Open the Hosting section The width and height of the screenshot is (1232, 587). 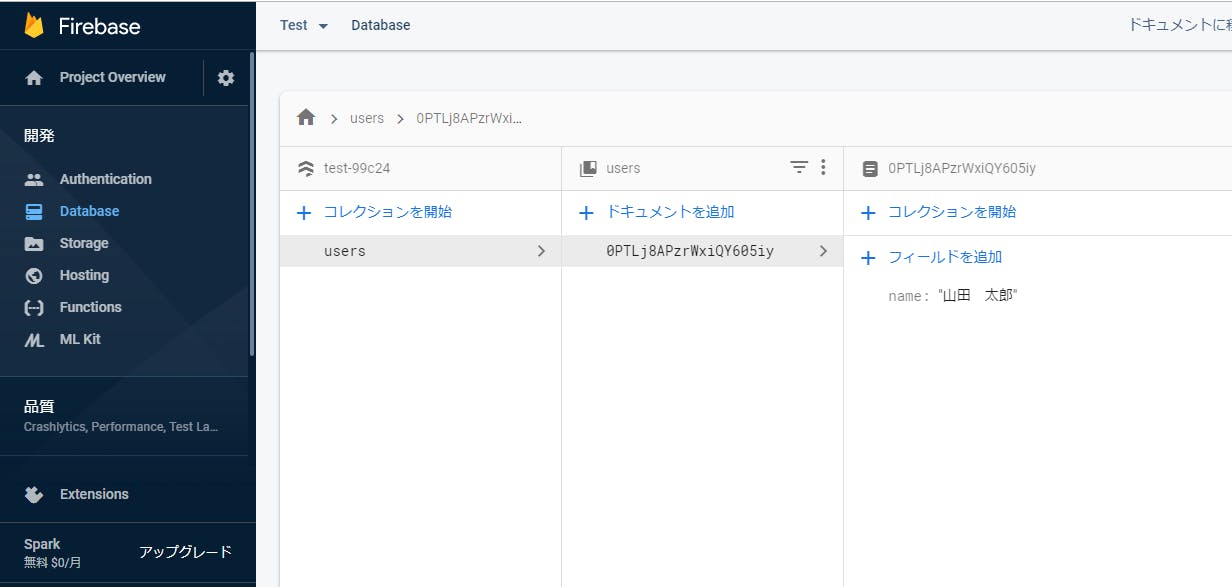(85, 275)
